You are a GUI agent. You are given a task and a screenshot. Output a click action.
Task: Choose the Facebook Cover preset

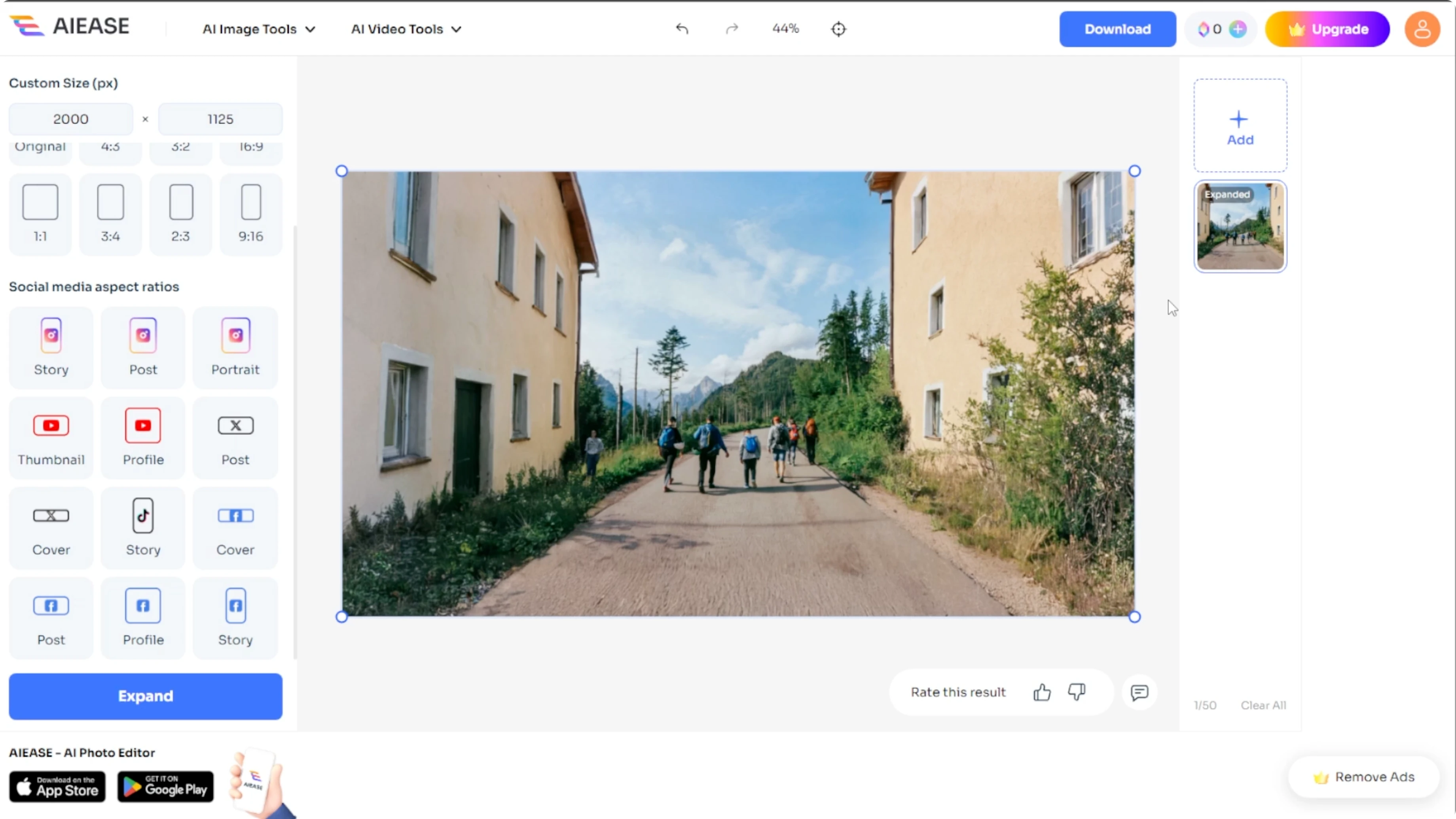235,528
